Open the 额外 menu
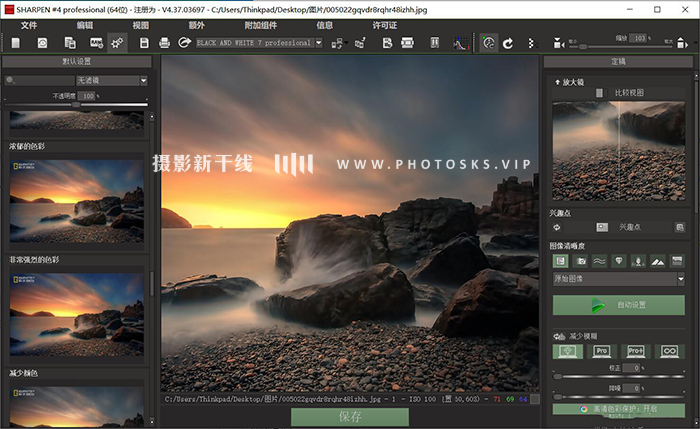700x429 pixels. click(196, 25)
